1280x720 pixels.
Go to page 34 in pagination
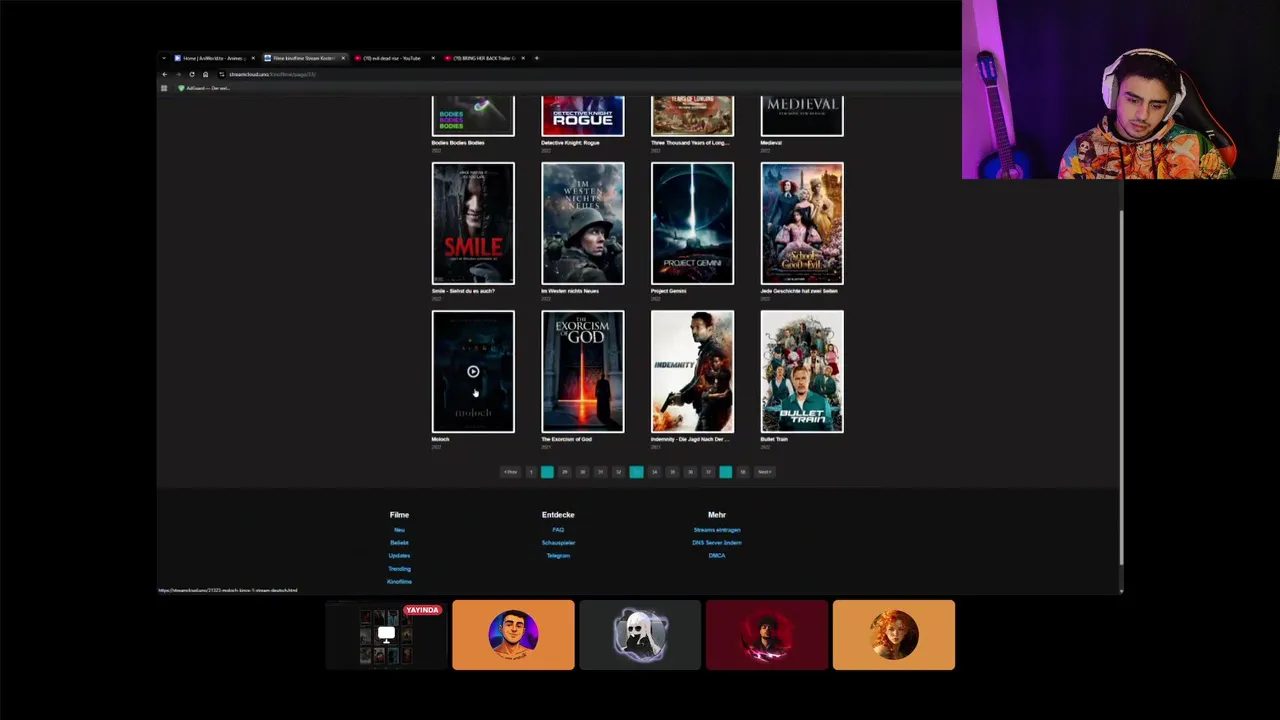655,472
